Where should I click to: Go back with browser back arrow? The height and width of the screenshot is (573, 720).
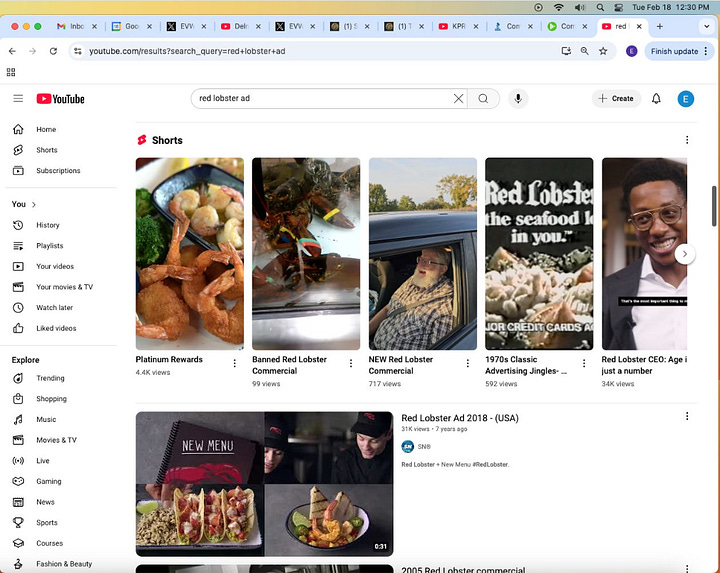coord(12,51)
